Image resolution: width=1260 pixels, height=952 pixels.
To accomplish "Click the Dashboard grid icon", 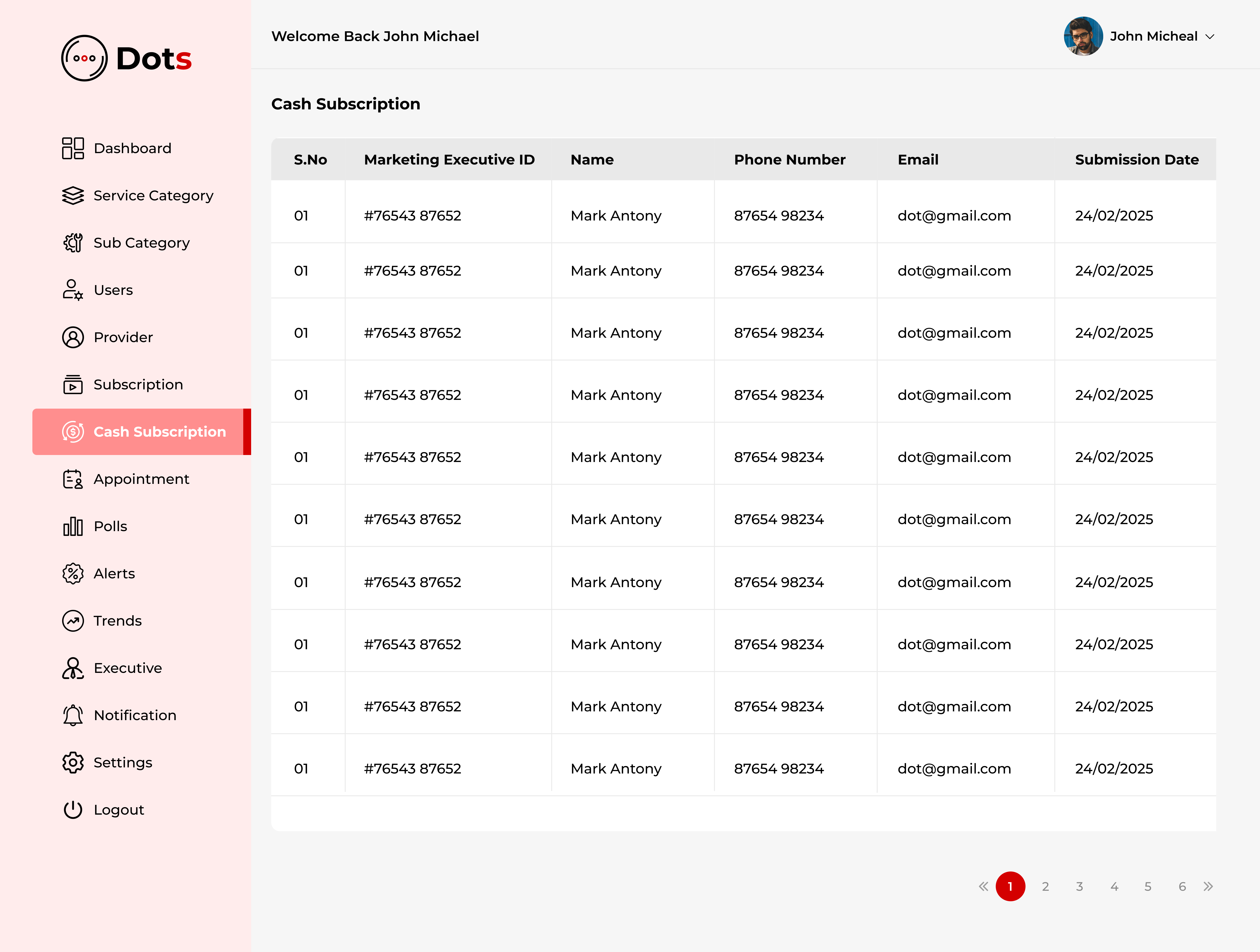I will pos(73,148).
